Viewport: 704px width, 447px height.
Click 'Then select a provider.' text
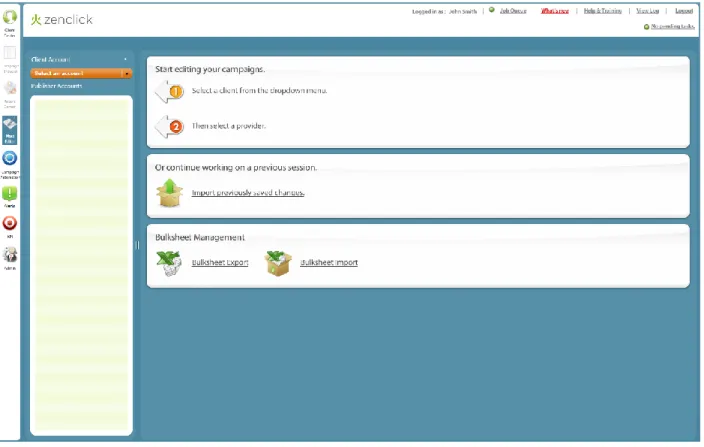pos(229,126)
